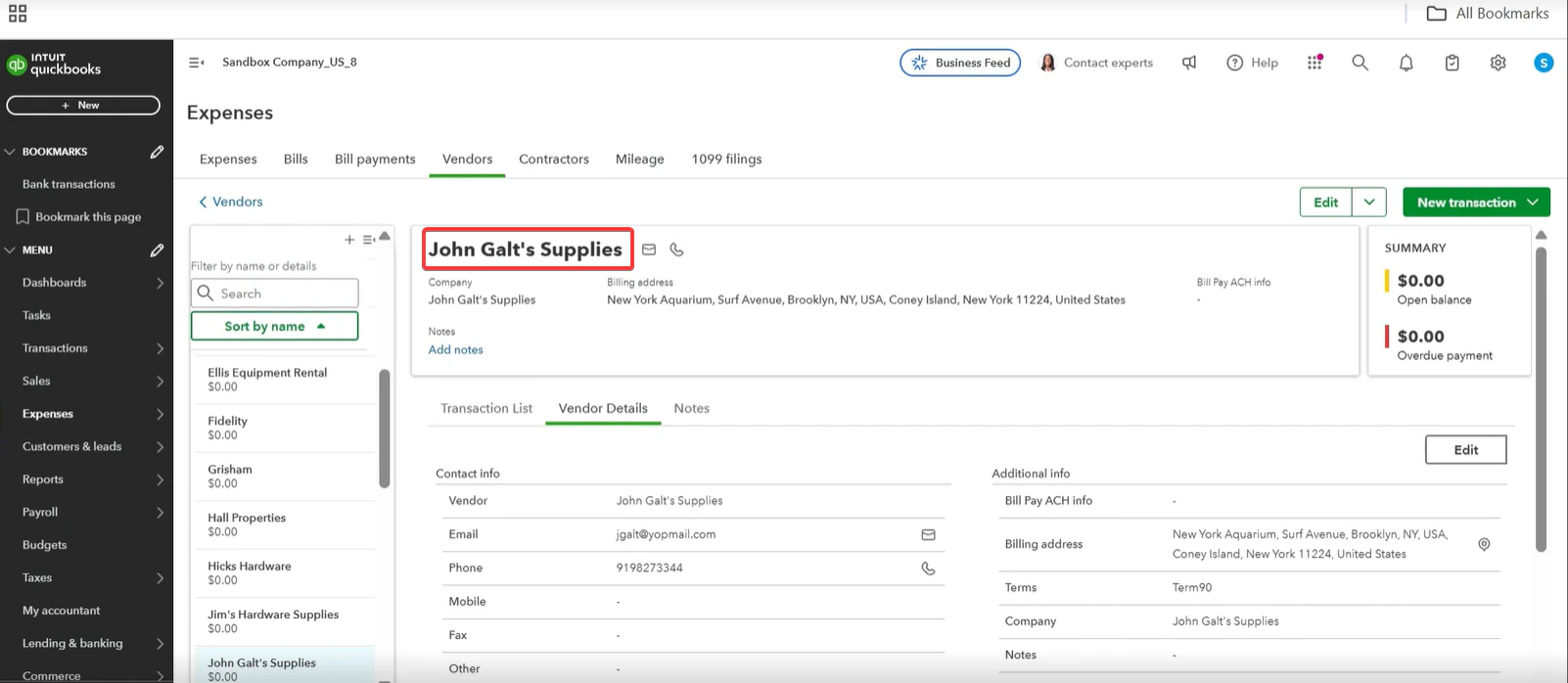This screenshot has width=1568, height=683.
Task: Open the clipboard tasks icon
Action: pyautogui.click(x=1452, y=63)
